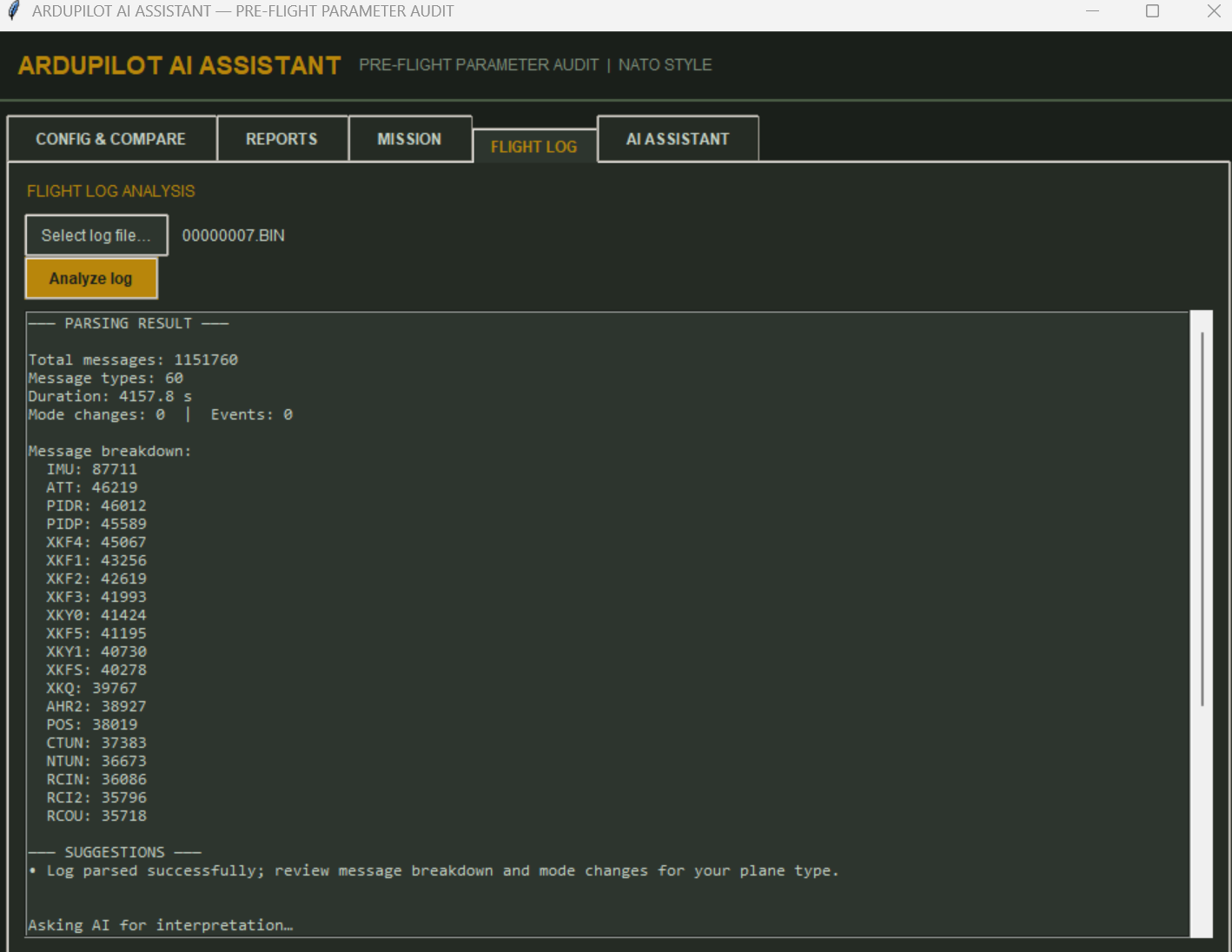Click the PARSING RESULT header line
The width and height of the screenshot is (1232, 952).
coord(129,323)
